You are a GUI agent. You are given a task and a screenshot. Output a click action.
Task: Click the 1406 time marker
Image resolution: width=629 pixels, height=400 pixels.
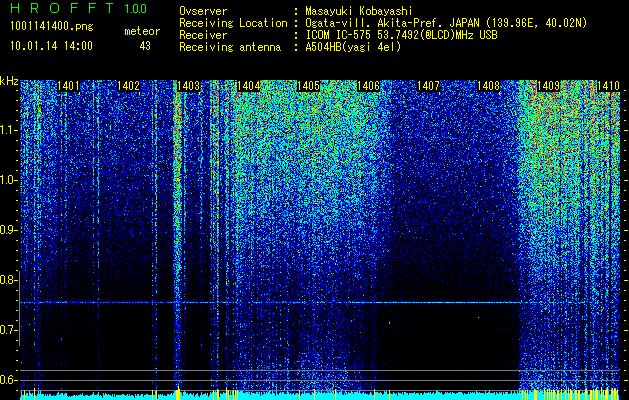point(368,86)
